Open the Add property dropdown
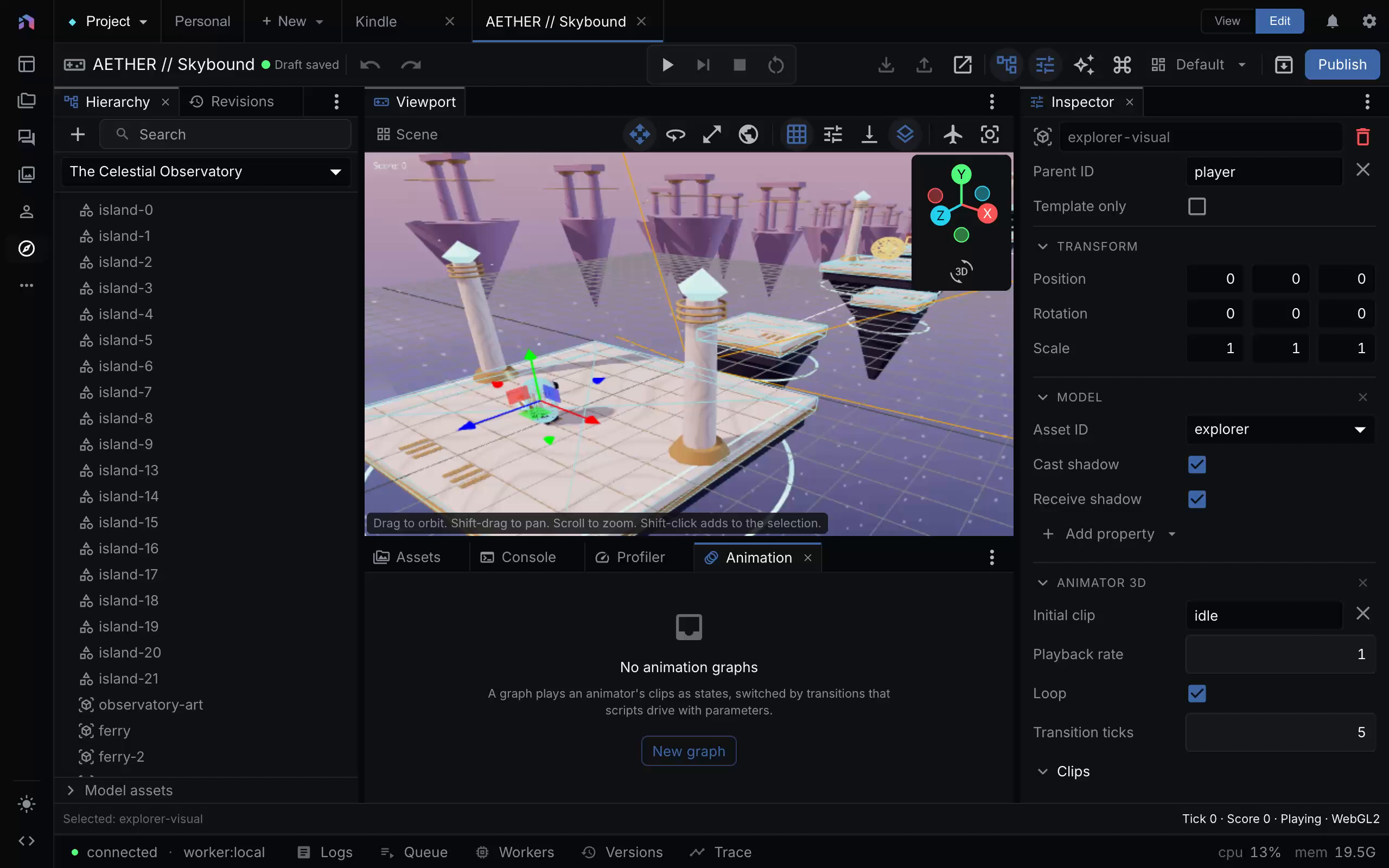 point(1109,534)
